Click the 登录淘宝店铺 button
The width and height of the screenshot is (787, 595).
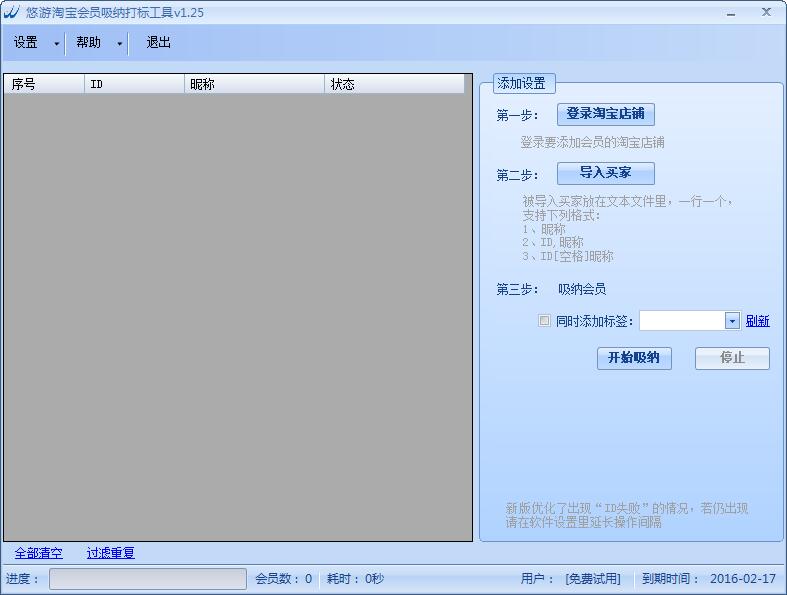point(606,114)
